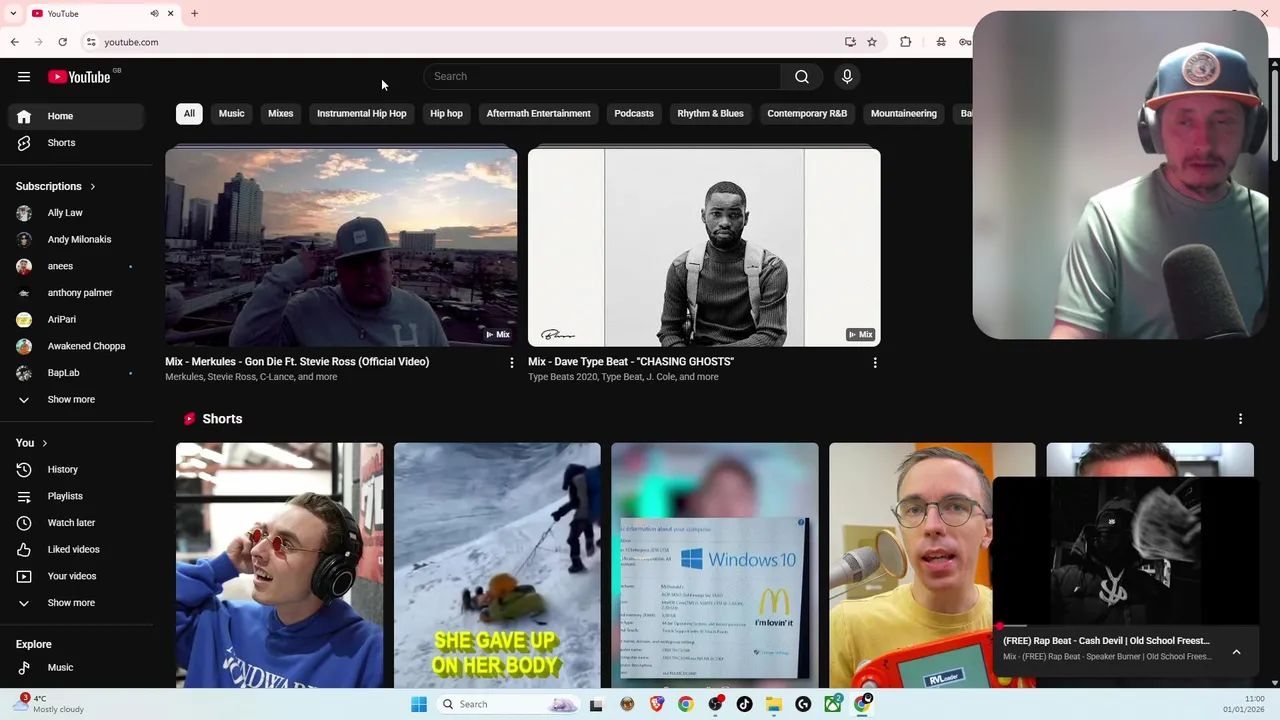
Task: Select the Instrumental Hip Hop chip
Action: coord(361,113)
